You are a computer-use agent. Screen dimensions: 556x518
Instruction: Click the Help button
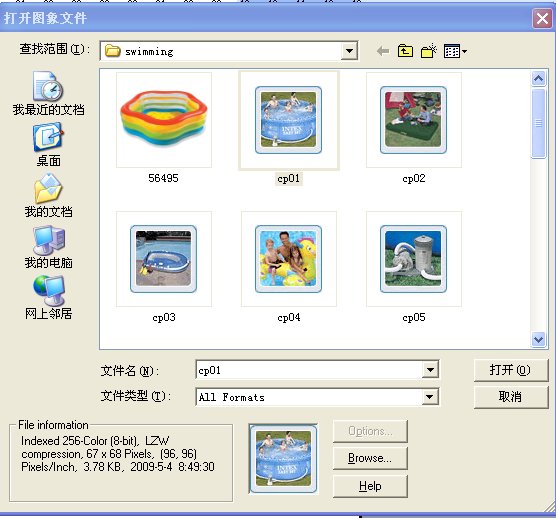click(370, 486)
